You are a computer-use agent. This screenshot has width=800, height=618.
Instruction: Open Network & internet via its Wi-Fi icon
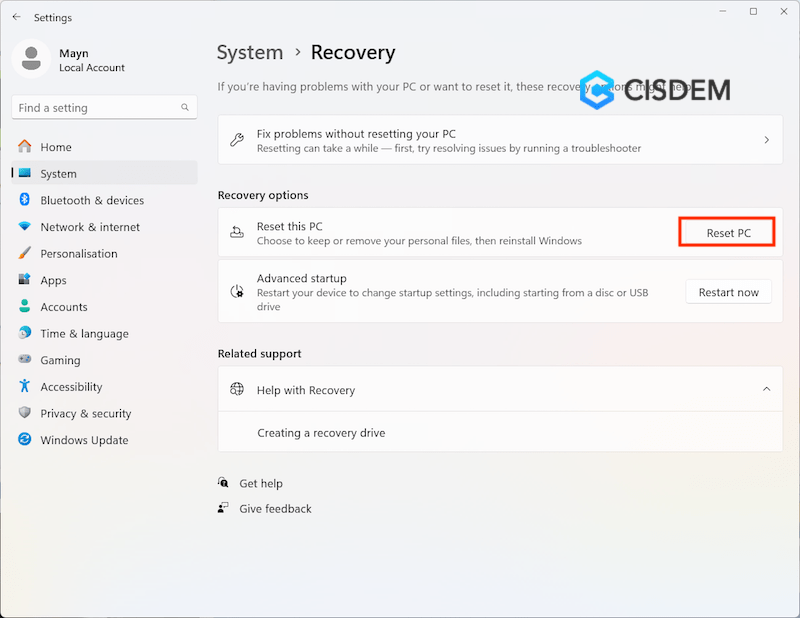[24, 227]
